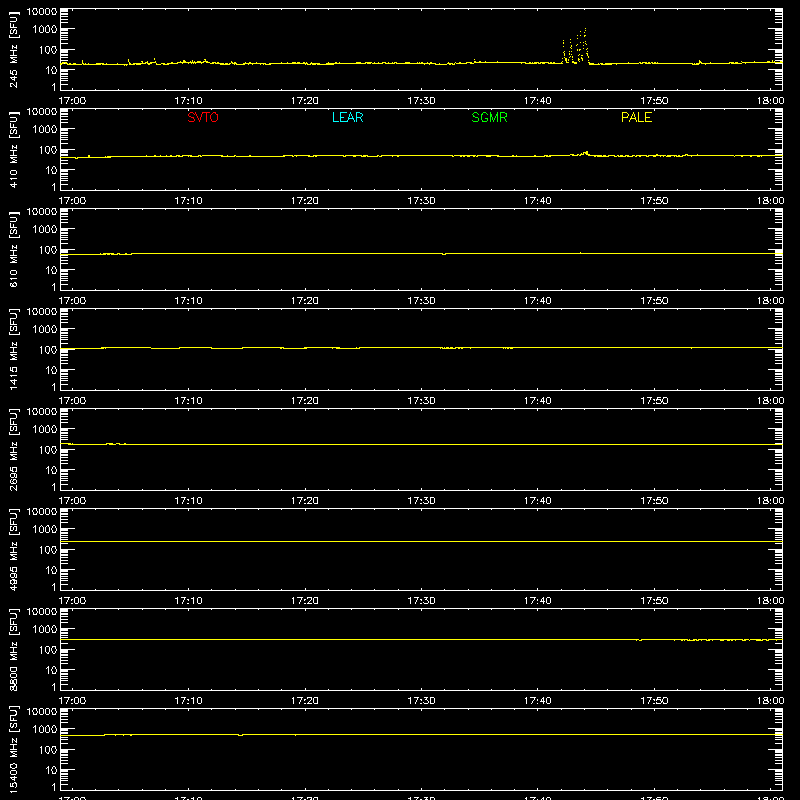Select the 15400 MHz [SFU] axis label
The width and height of the screenshot is (800, 800).
(x=13, y=749)
